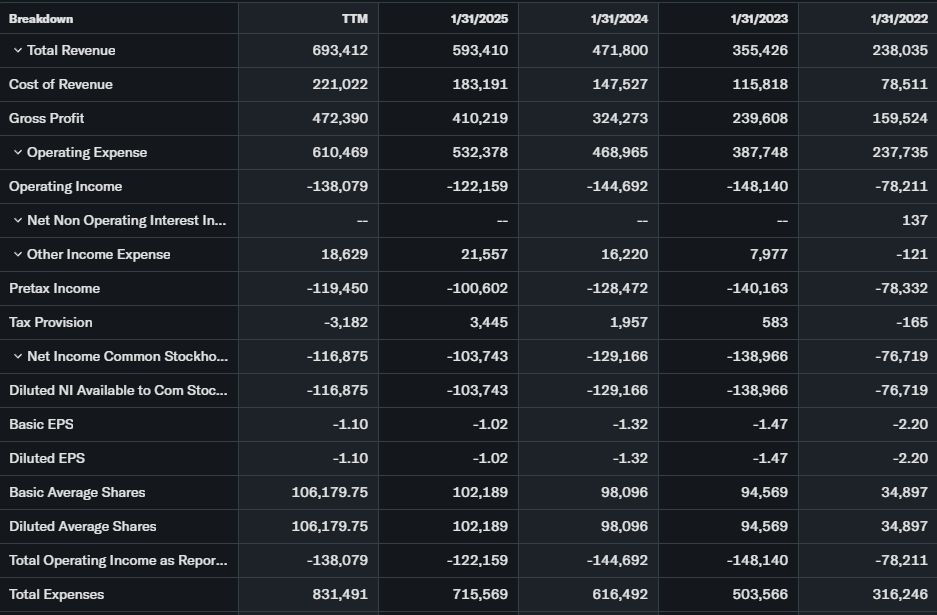Select the Gross Profit row label
Viewport: 937px width, 615px height.
tap(47, 119)
